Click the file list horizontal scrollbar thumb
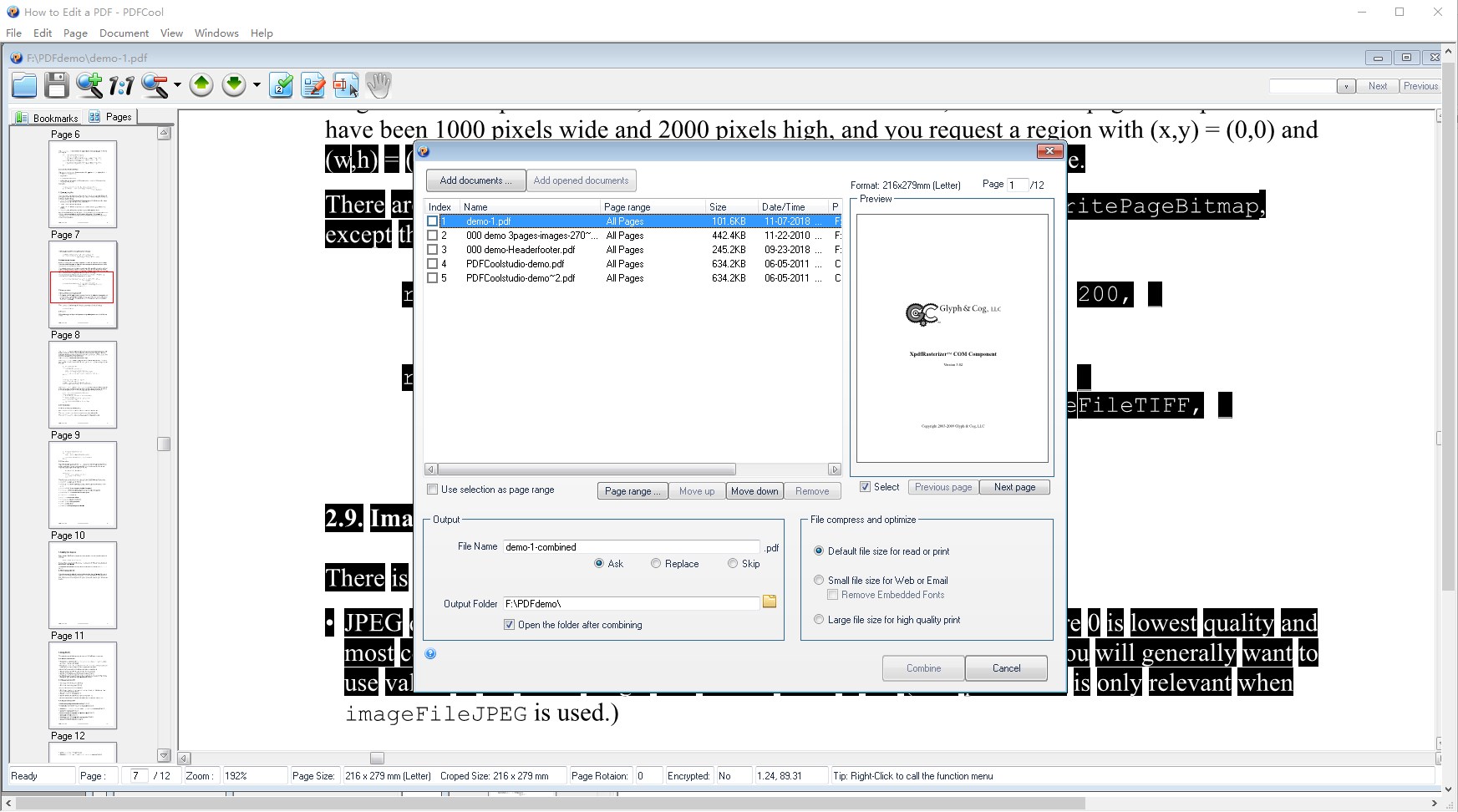 click(x=587, y=469)
